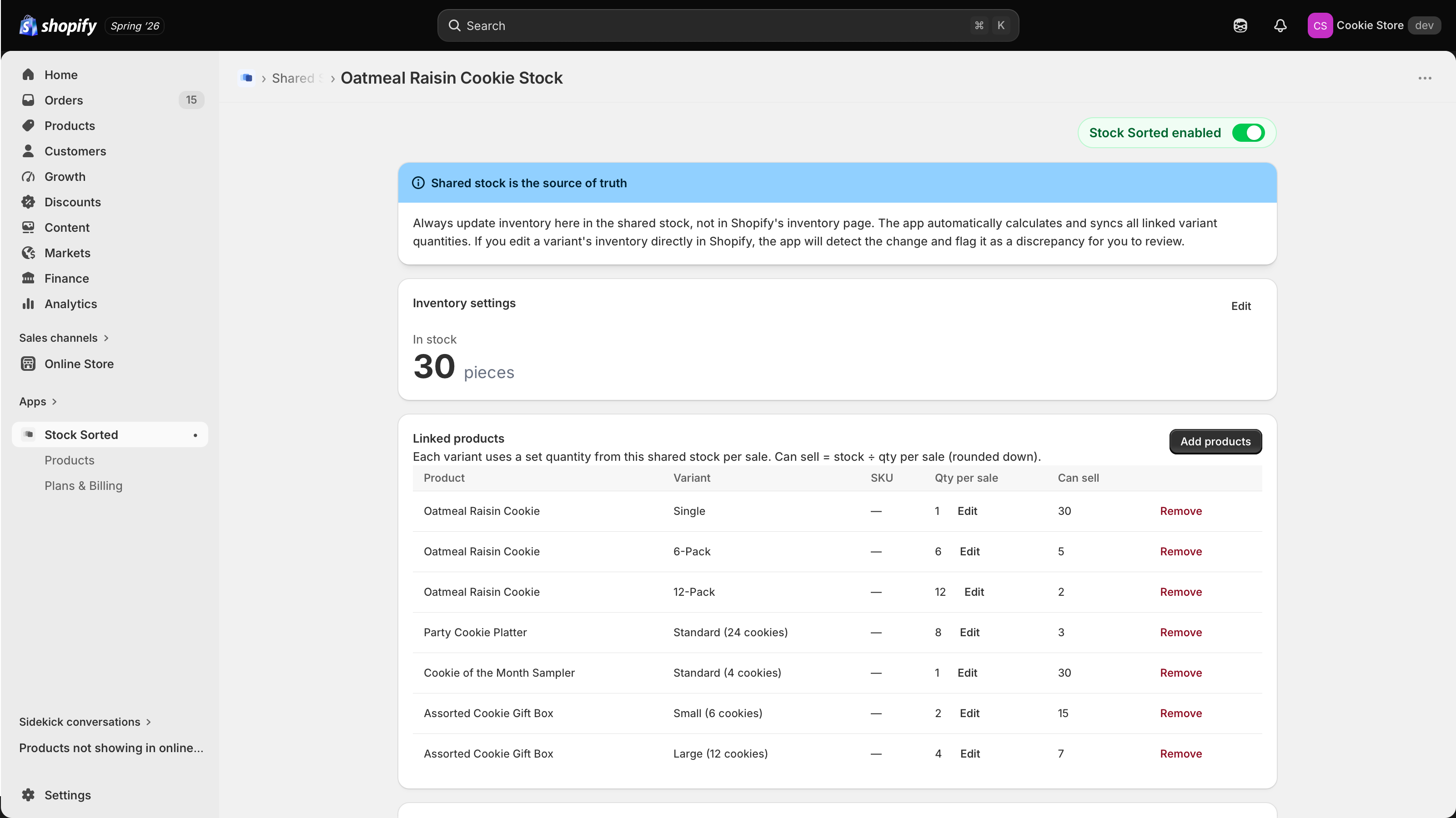
Task: Remove the 12-Pack variant
Action: (1181, 592)
